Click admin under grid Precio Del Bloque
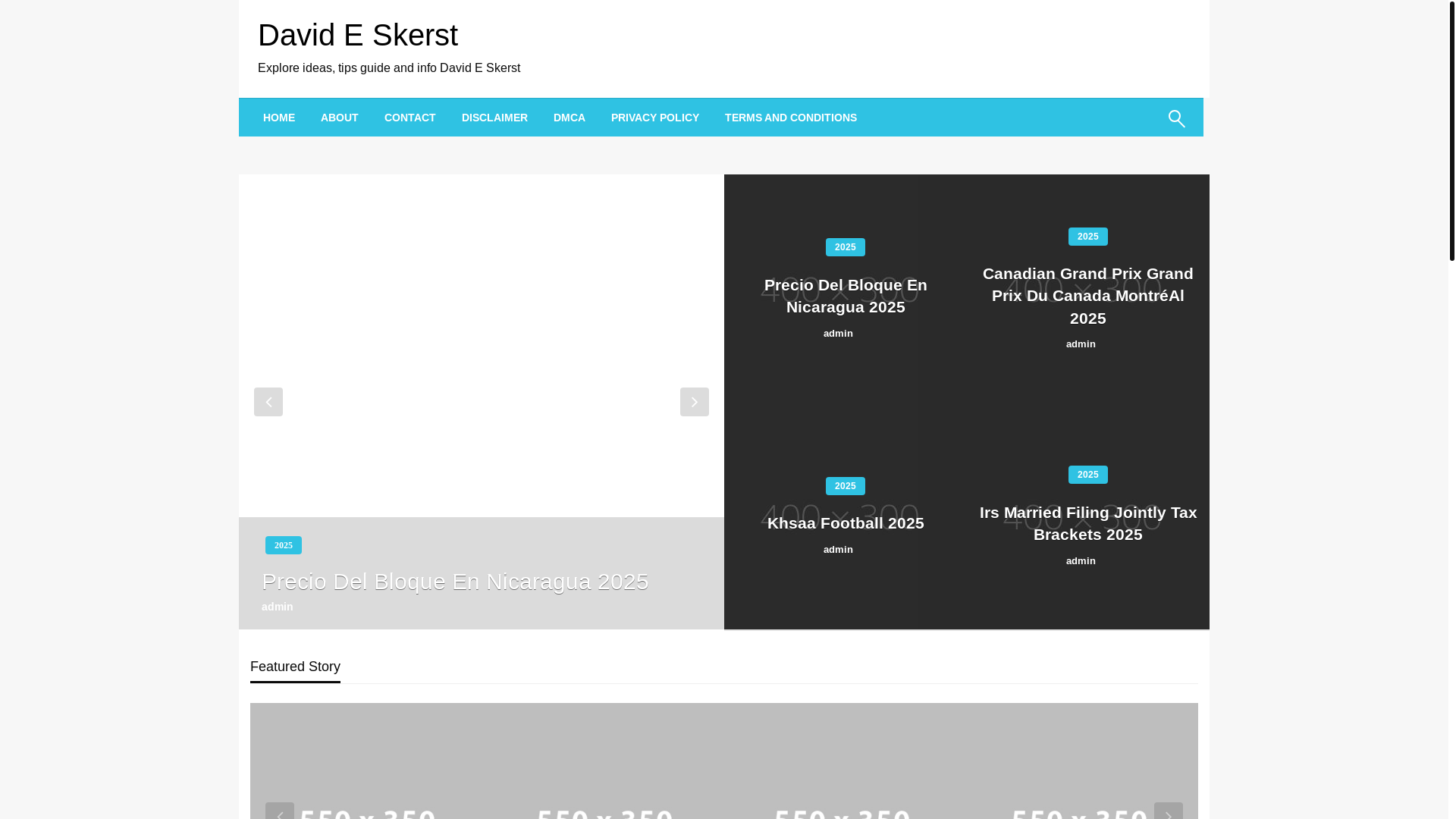 [x=838, y=334]
